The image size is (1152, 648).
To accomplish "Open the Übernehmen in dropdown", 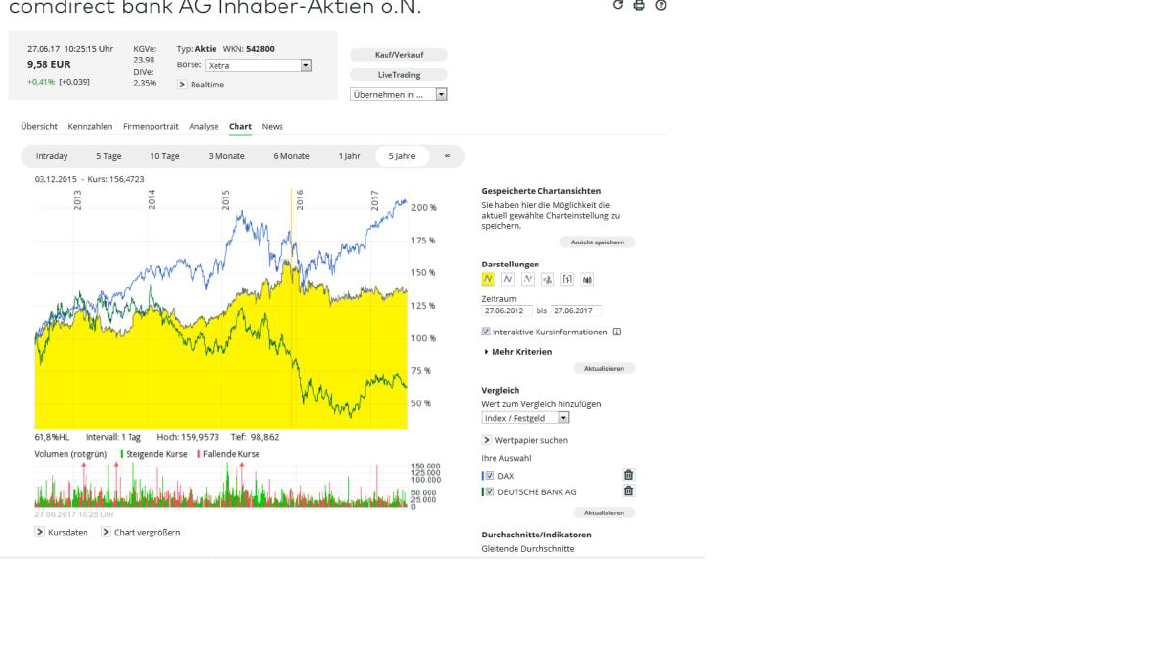I will [x=441, y=95].
